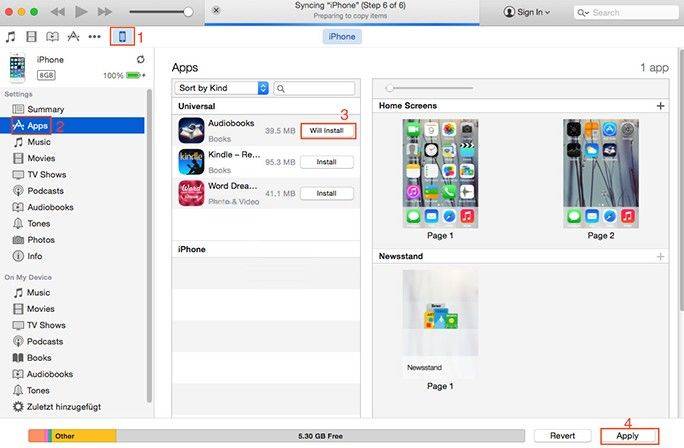Add a new home screen page
This screenshot has width=684, height=448.
coord(660,106)
